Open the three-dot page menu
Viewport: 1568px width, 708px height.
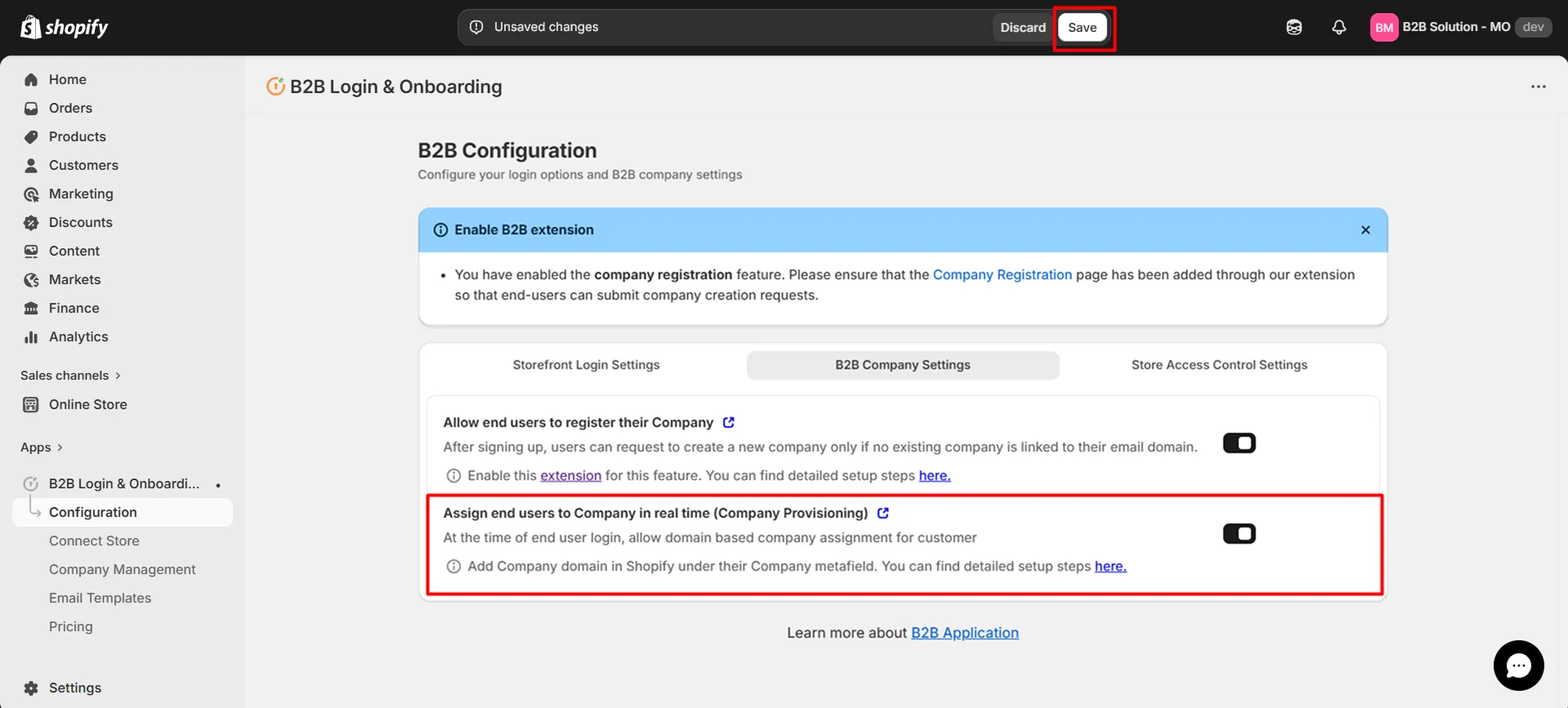tap(1539, 87)
